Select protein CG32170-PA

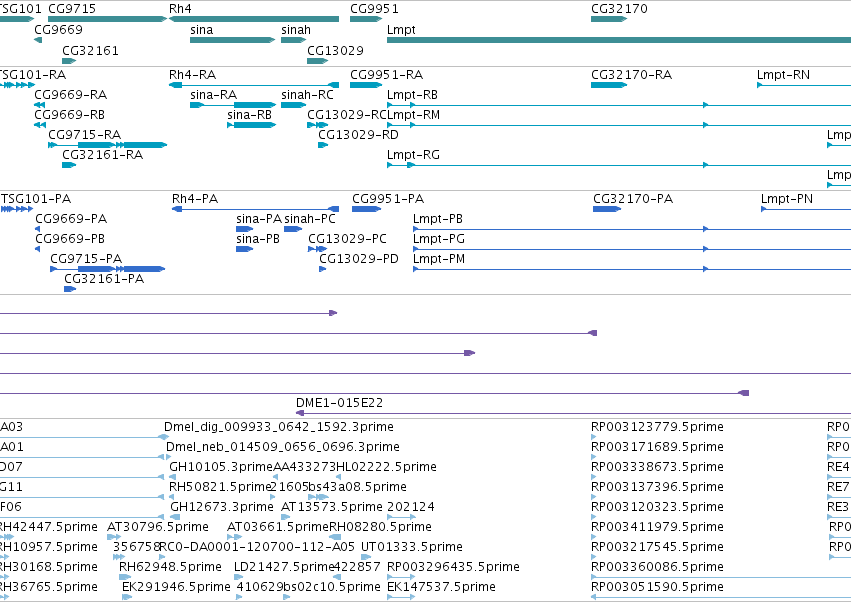pos(607,209)
